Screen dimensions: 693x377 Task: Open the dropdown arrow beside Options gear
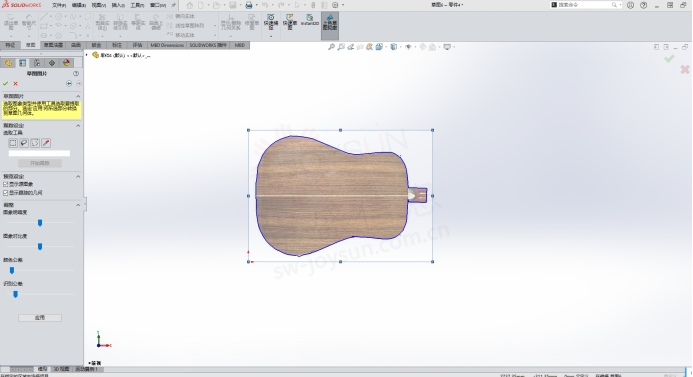click(343, 5)
